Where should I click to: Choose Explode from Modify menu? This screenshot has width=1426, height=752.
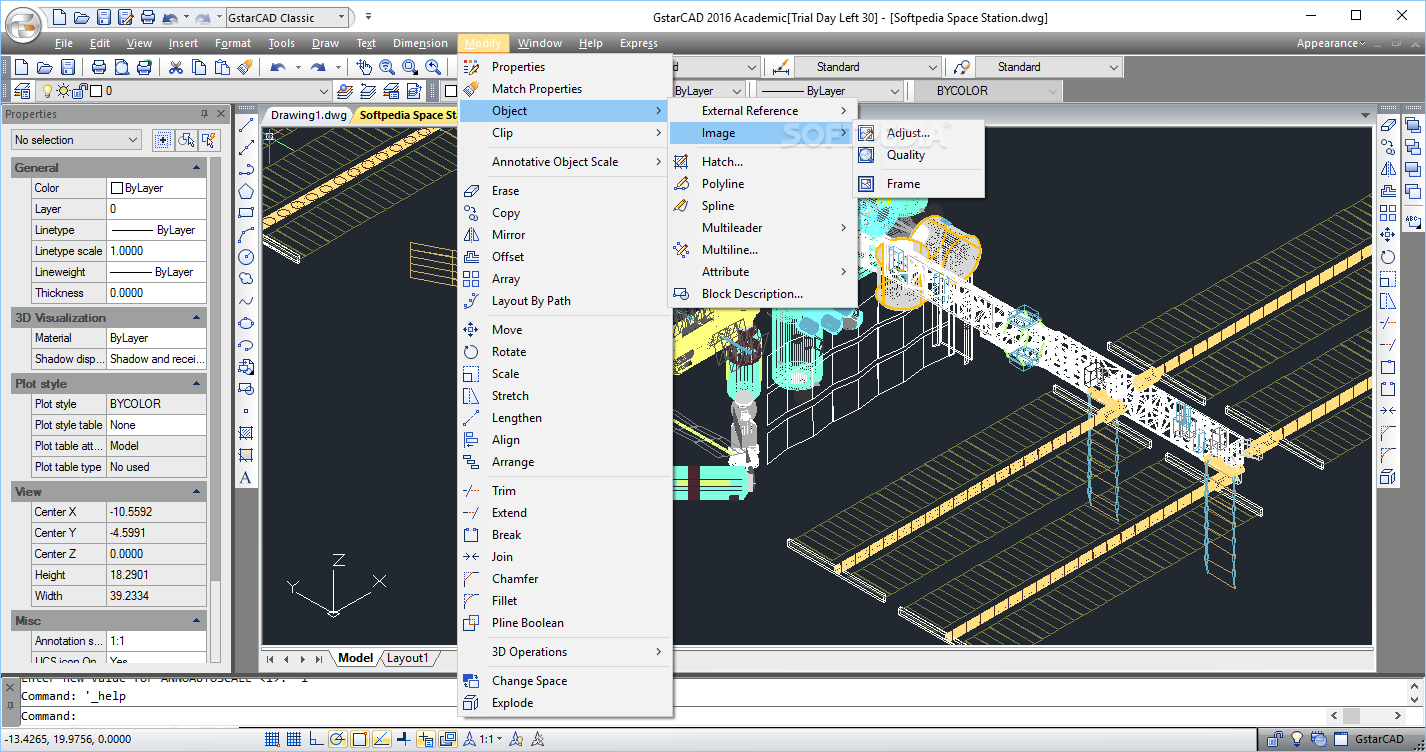(563, 703)
